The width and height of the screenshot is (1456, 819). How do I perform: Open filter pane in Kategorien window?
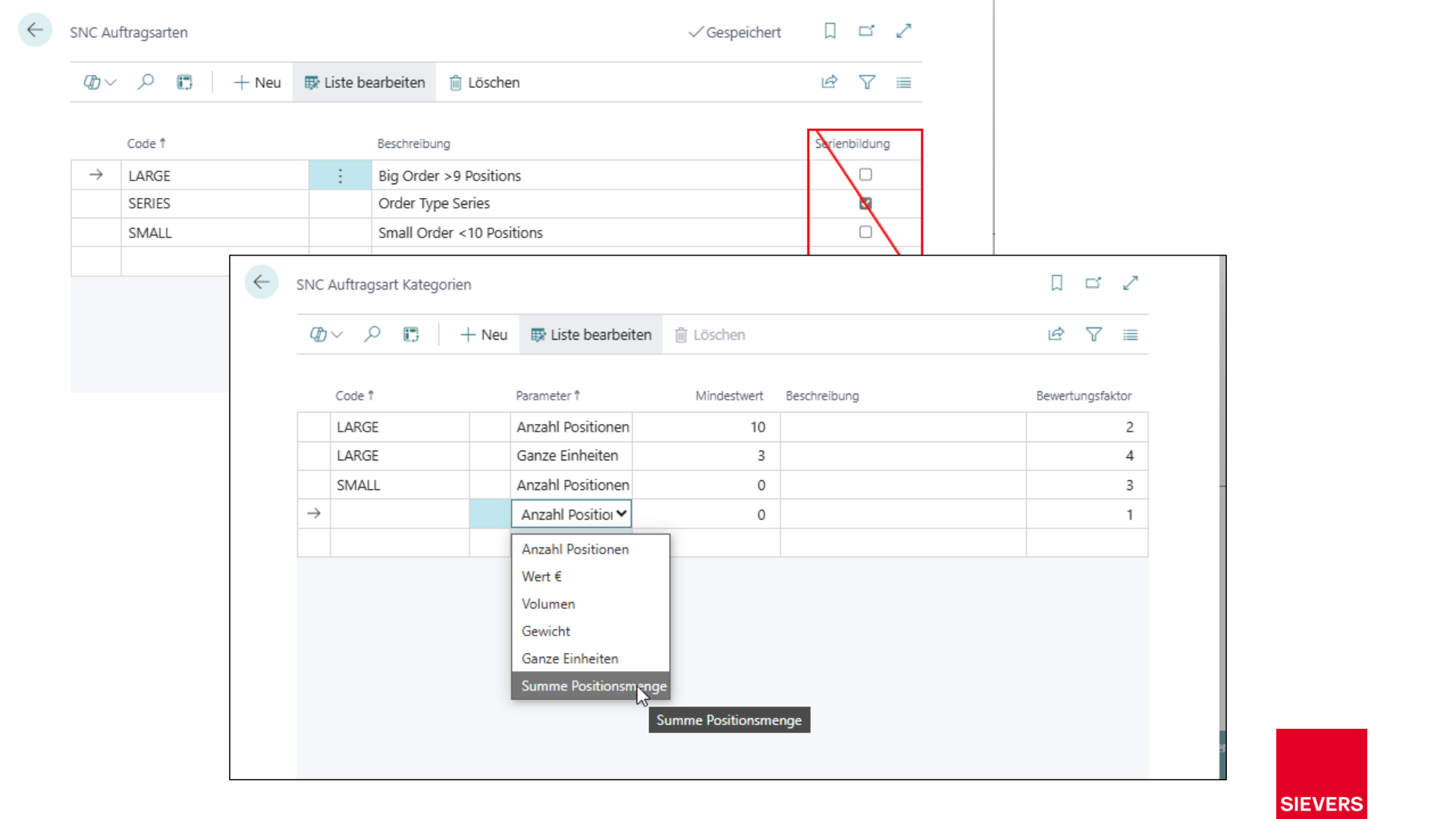pos(1094,334)
